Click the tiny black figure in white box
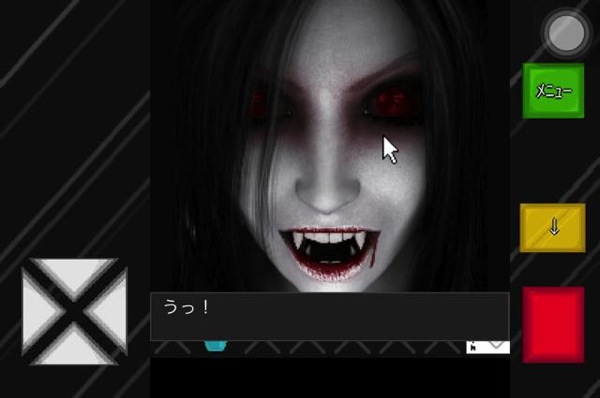 point(473,346)
